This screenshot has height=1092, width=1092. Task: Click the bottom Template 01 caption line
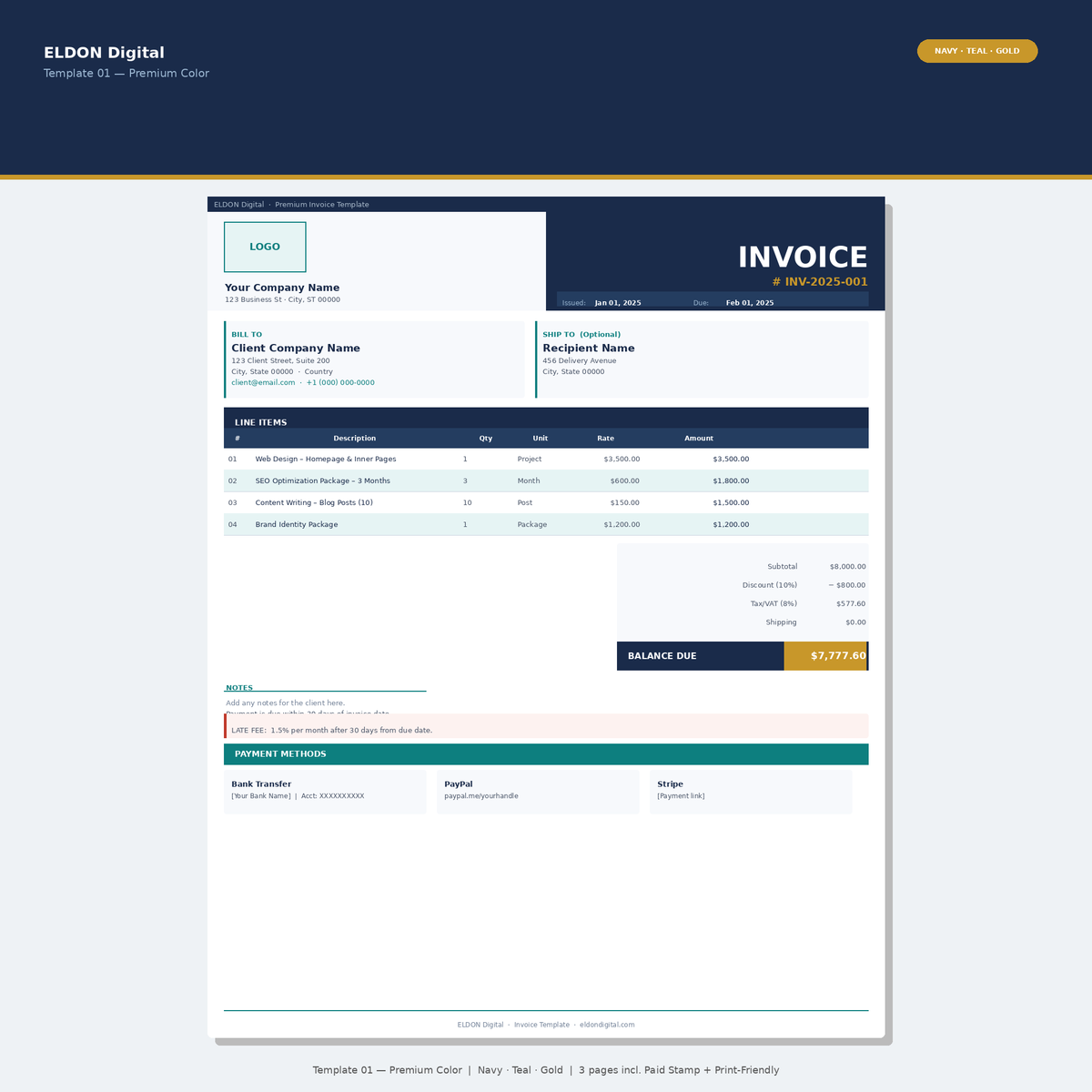click(x=546, y=1070)
